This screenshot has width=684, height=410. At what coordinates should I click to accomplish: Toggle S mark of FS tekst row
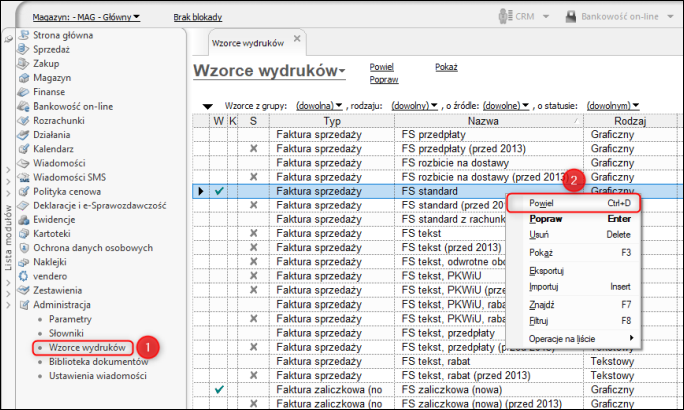pyautogui.click(x=253, y=233)
